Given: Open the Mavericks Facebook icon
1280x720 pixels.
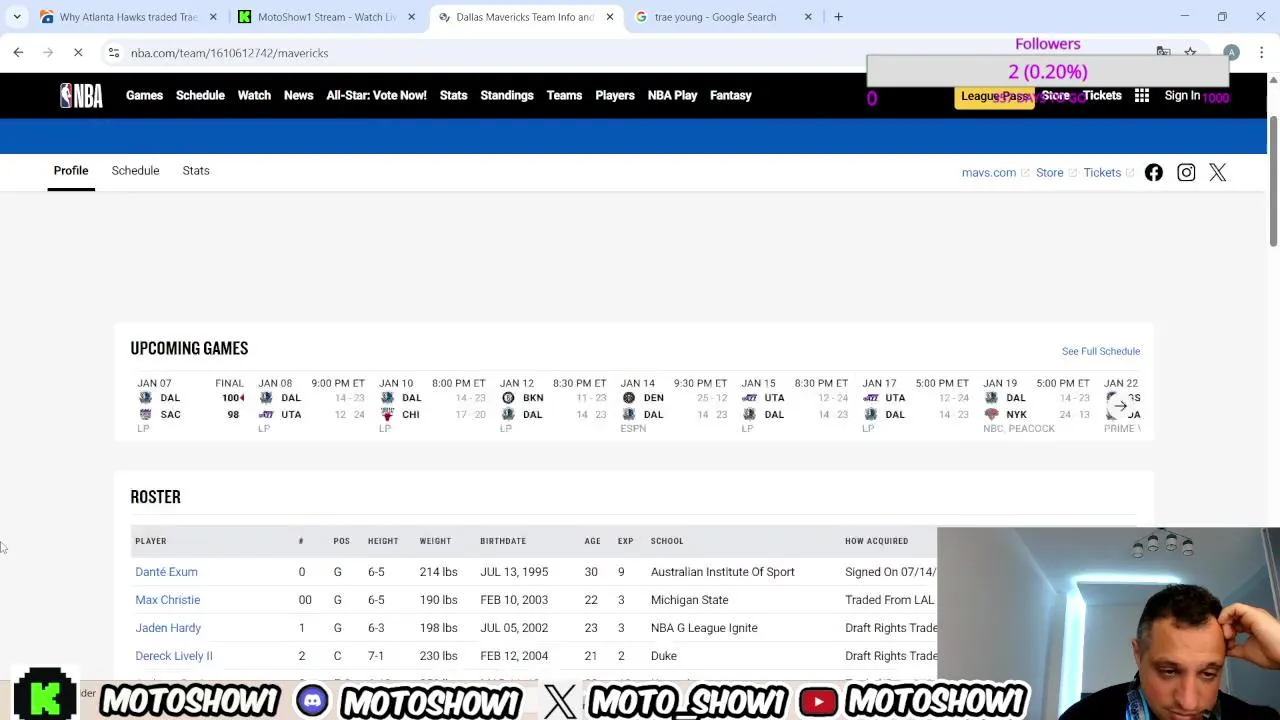Looking at the screenshot, I should click(x=1154, y=172).
